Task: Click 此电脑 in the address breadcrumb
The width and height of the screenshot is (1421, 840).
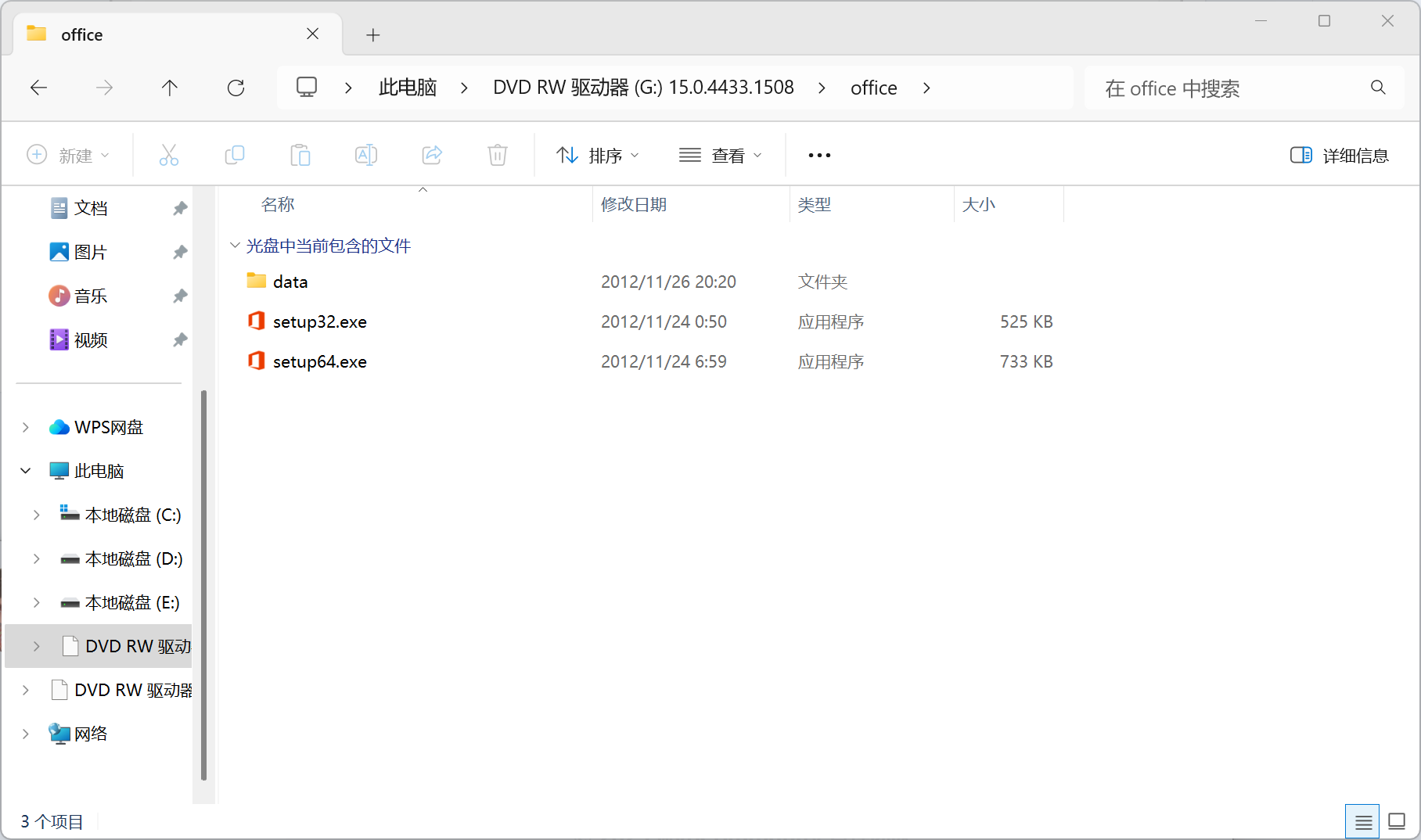Action: point(407,88)
